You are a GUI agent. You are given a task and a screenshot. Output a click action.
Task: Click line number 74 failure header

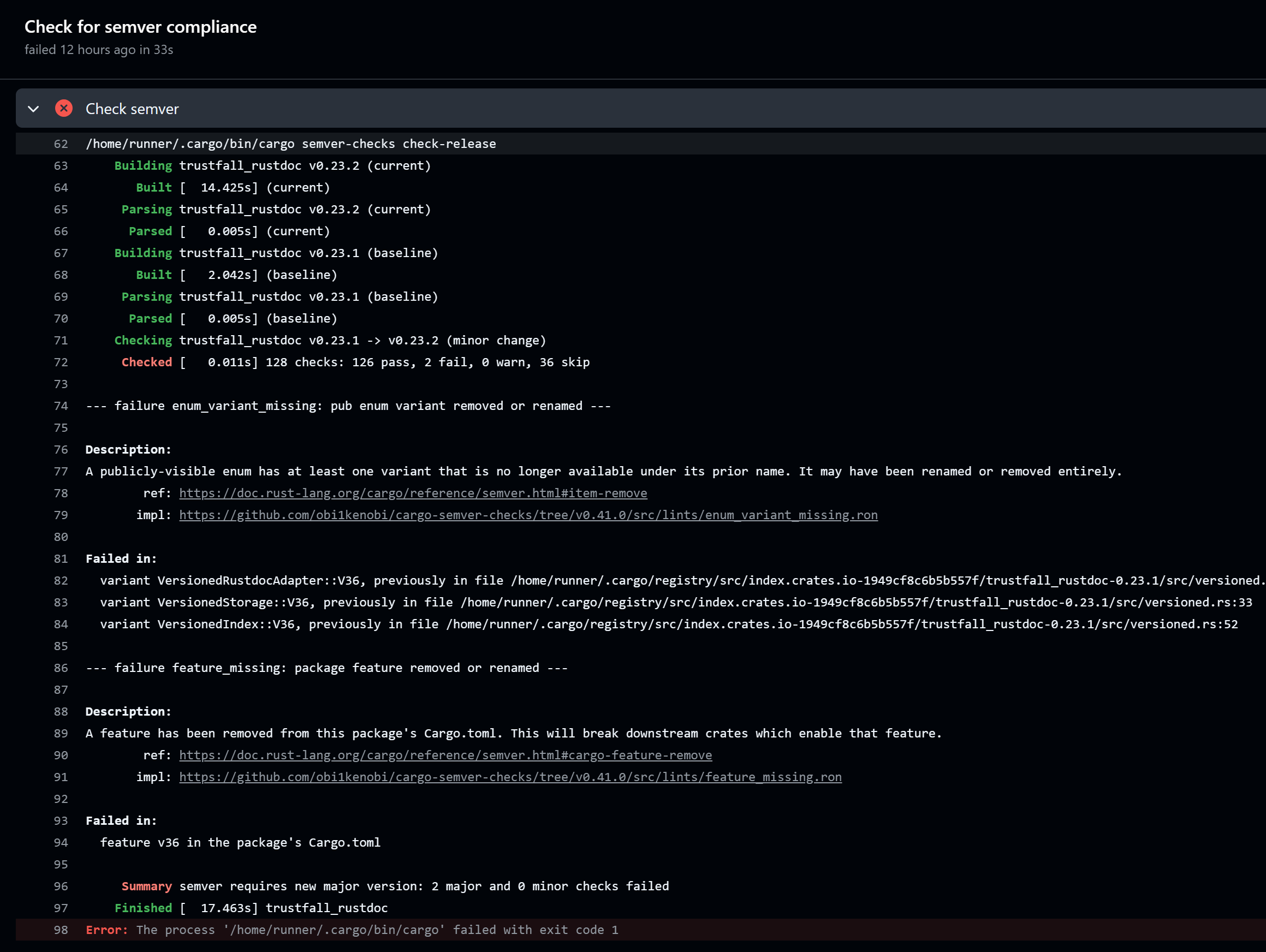click(x=61, y=406)
